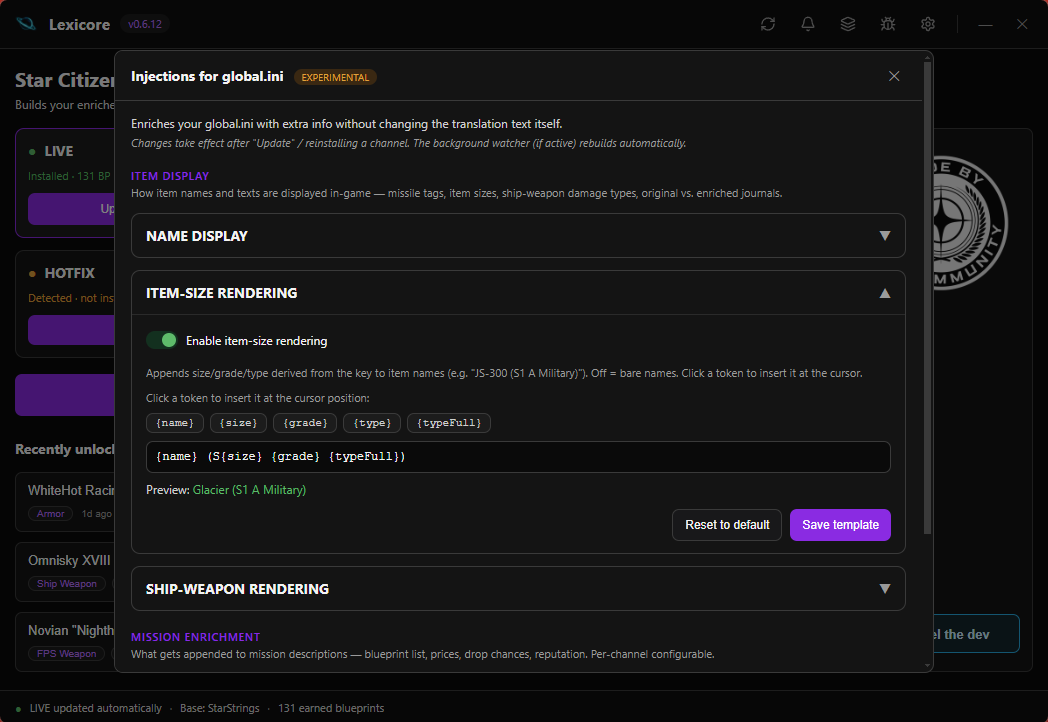Viewport: 1048px width, 722px height.
Task: Insert the {type} token
Action: pyautogui.click(x=372, y=423)
